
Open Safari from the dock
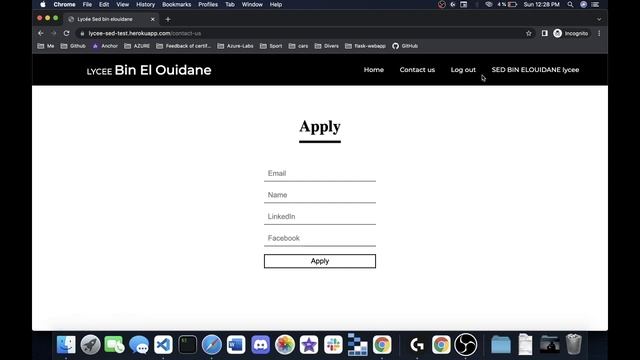click(x=211, y=344)
